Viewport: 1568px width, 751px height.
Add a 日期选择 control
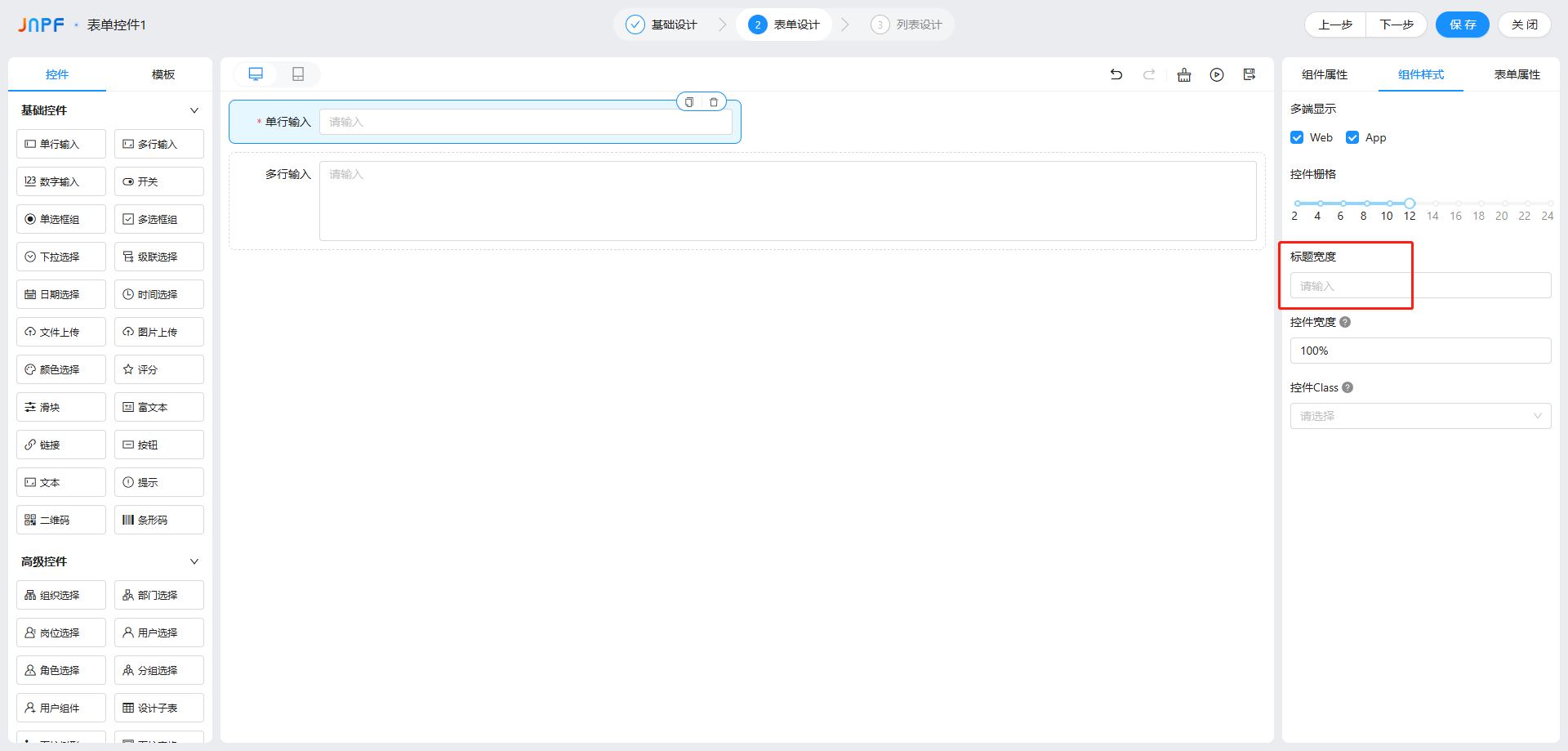(61, 294)
